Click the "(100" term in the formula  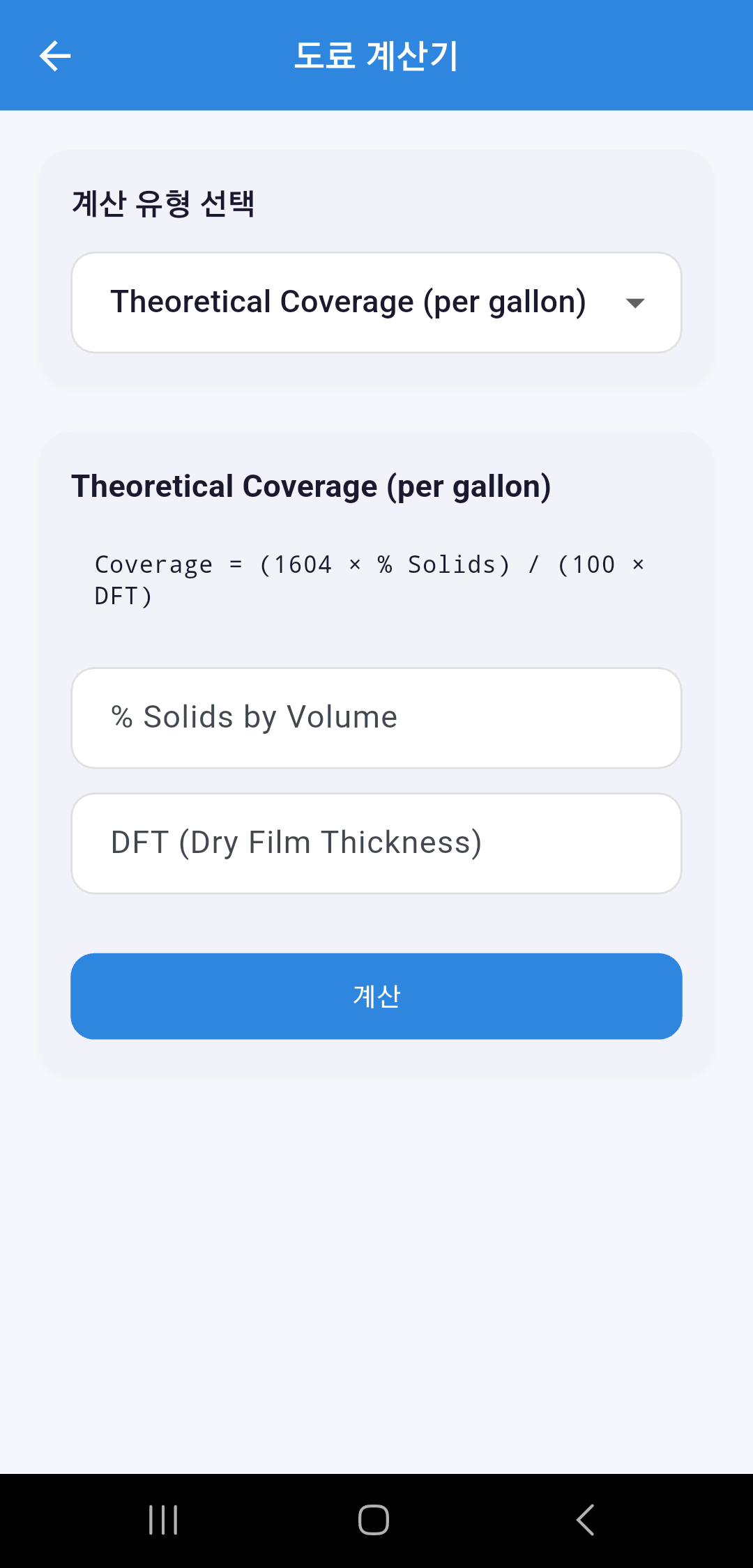pyautogui.click(x=586, y=564)
